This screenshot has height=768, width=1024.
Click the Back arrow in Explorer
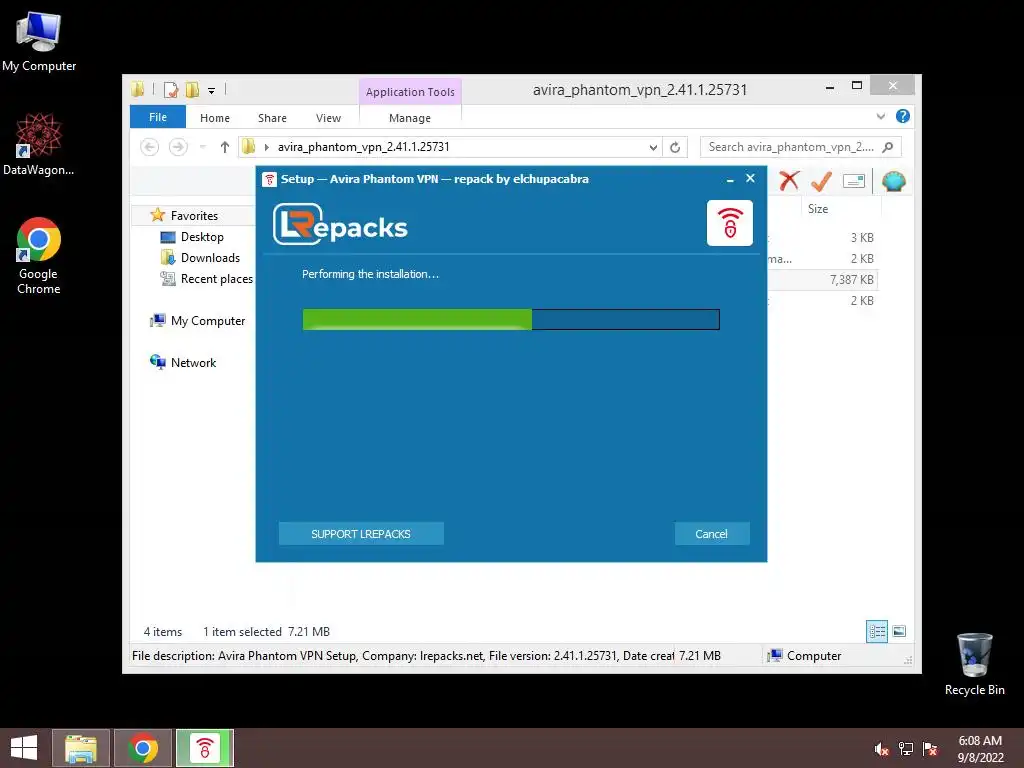click(150, 147)
